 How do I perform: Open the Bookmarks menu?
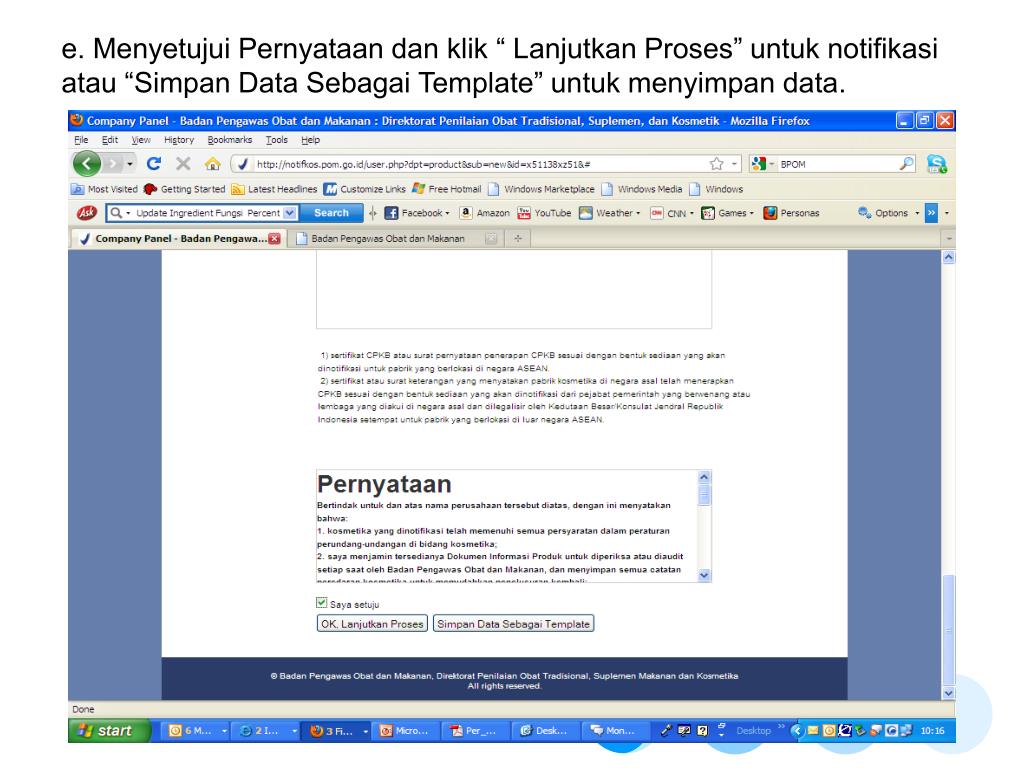tap(228, 140)
